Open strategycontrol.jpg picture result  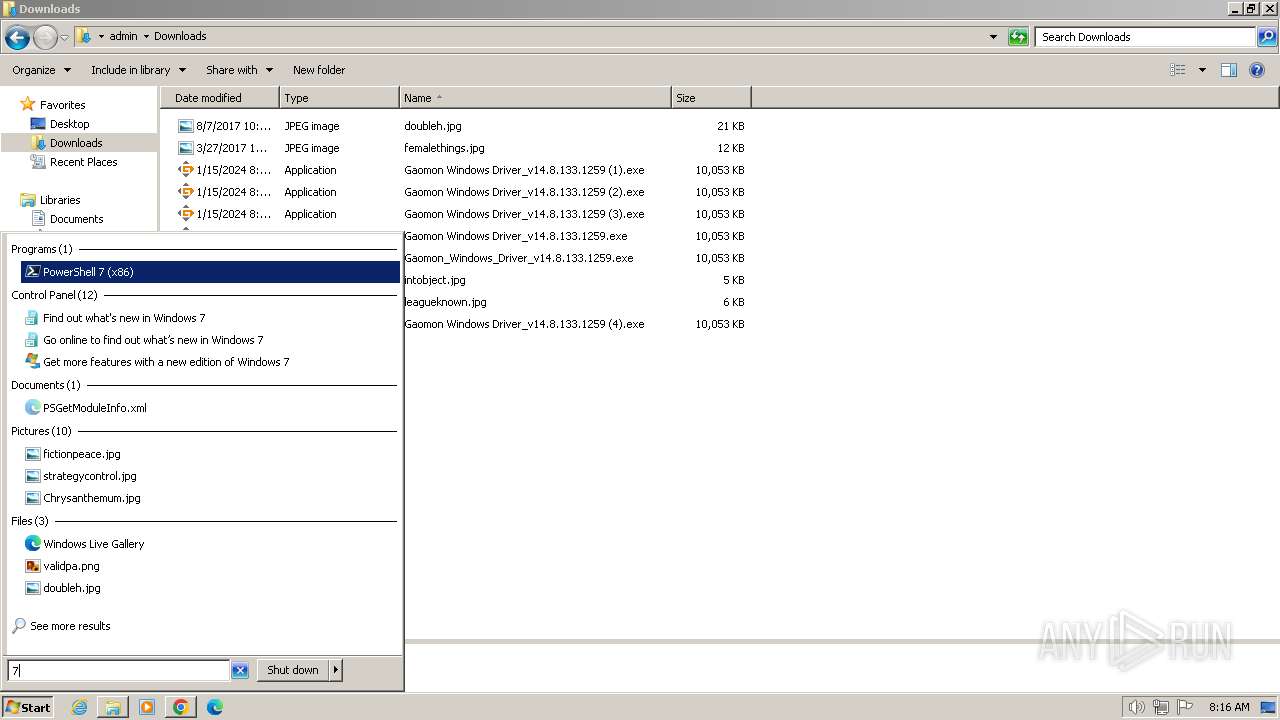coord(89,476)
